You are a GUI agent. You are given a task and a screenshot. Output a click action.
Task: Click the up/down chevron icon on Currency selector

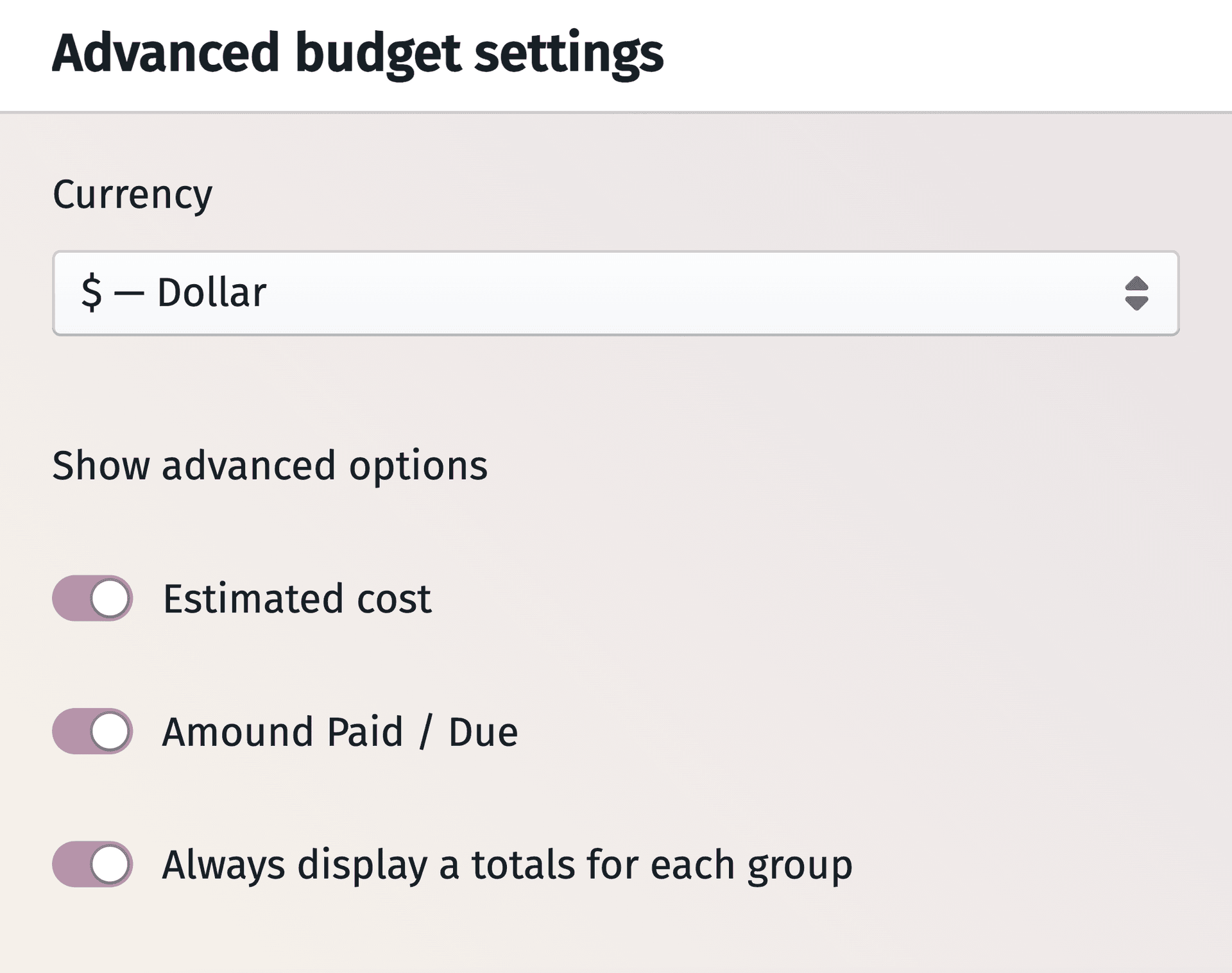(x=1138, y=292)
